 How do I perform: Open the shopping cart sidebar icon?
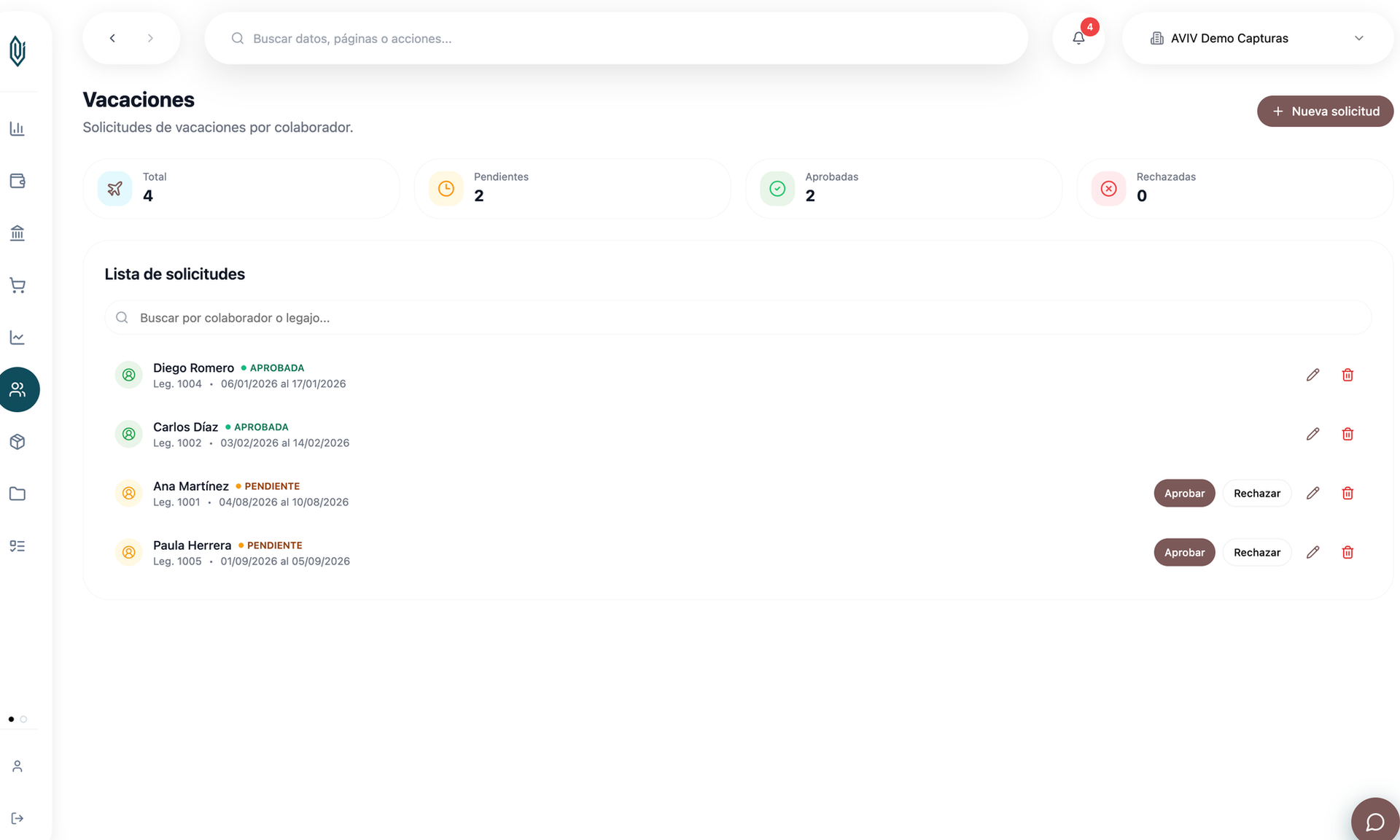coord(17,285)
